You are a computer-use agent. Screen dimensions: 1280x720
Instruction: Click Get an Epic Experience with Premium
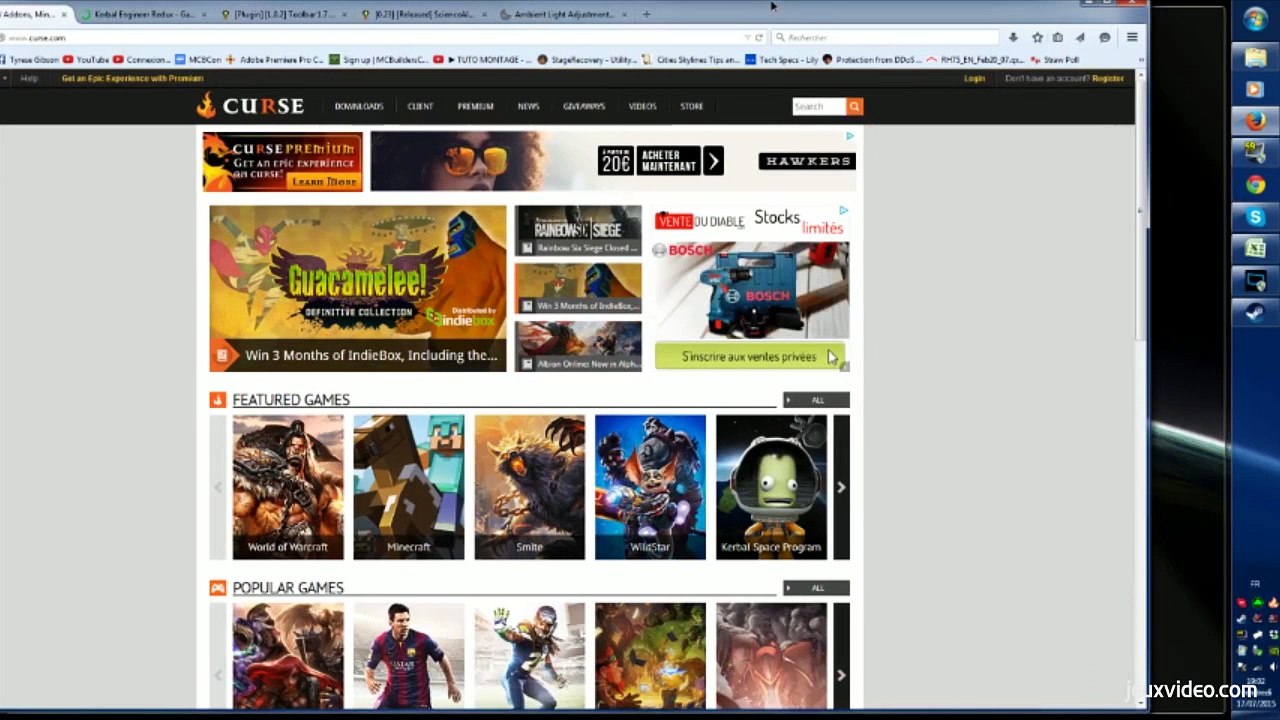tap(132, 78)
